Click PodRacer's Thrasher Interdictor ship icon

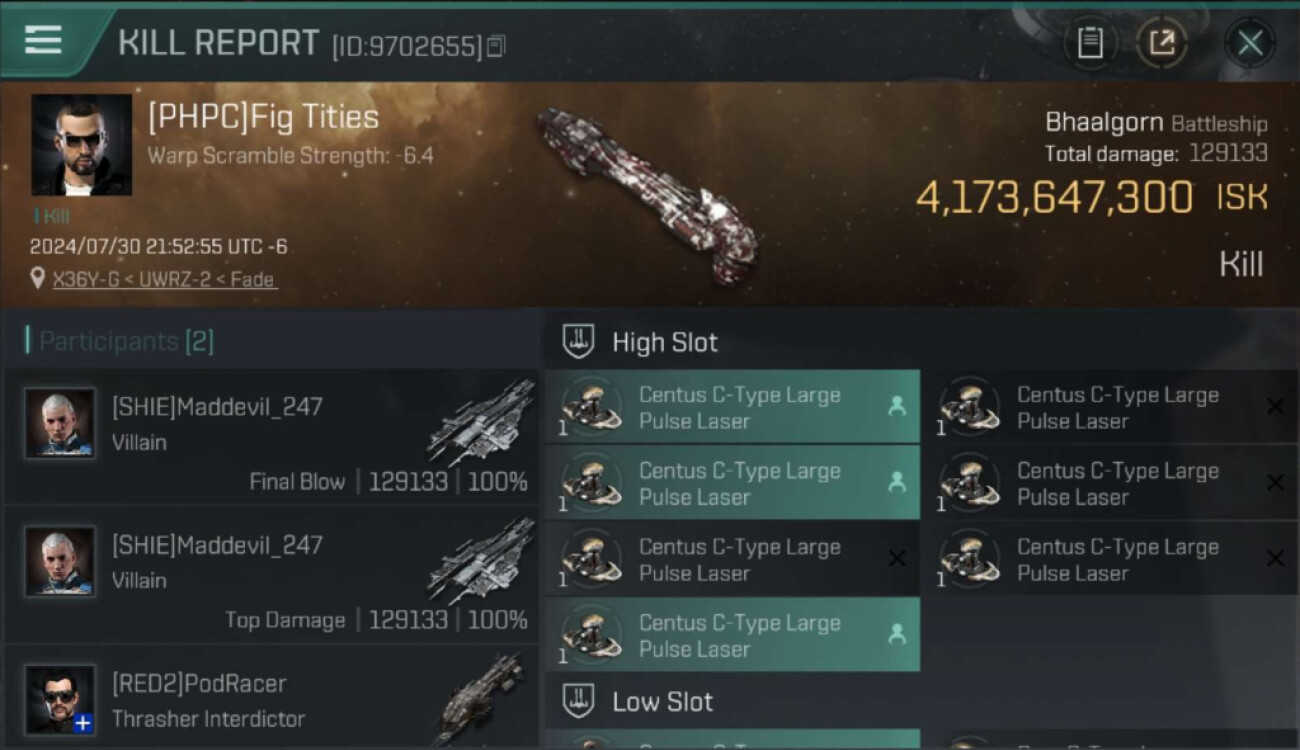click(x=480, y=699)
